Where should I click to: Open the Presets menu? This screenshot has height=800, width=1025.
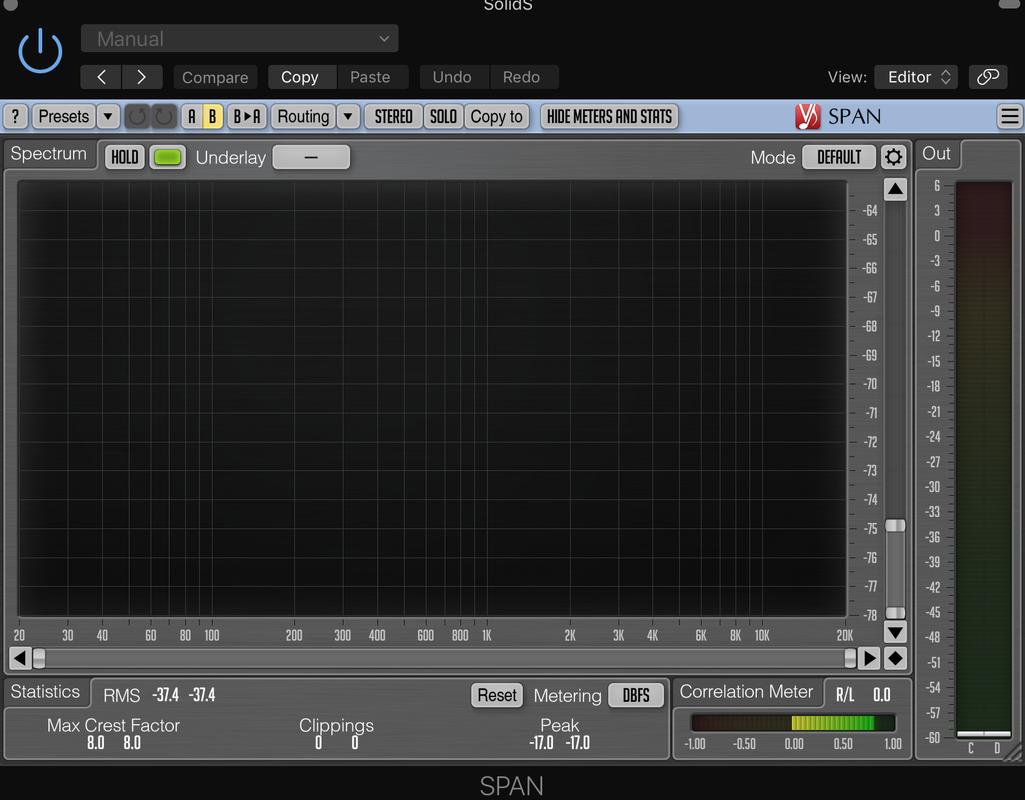[63, 117]
